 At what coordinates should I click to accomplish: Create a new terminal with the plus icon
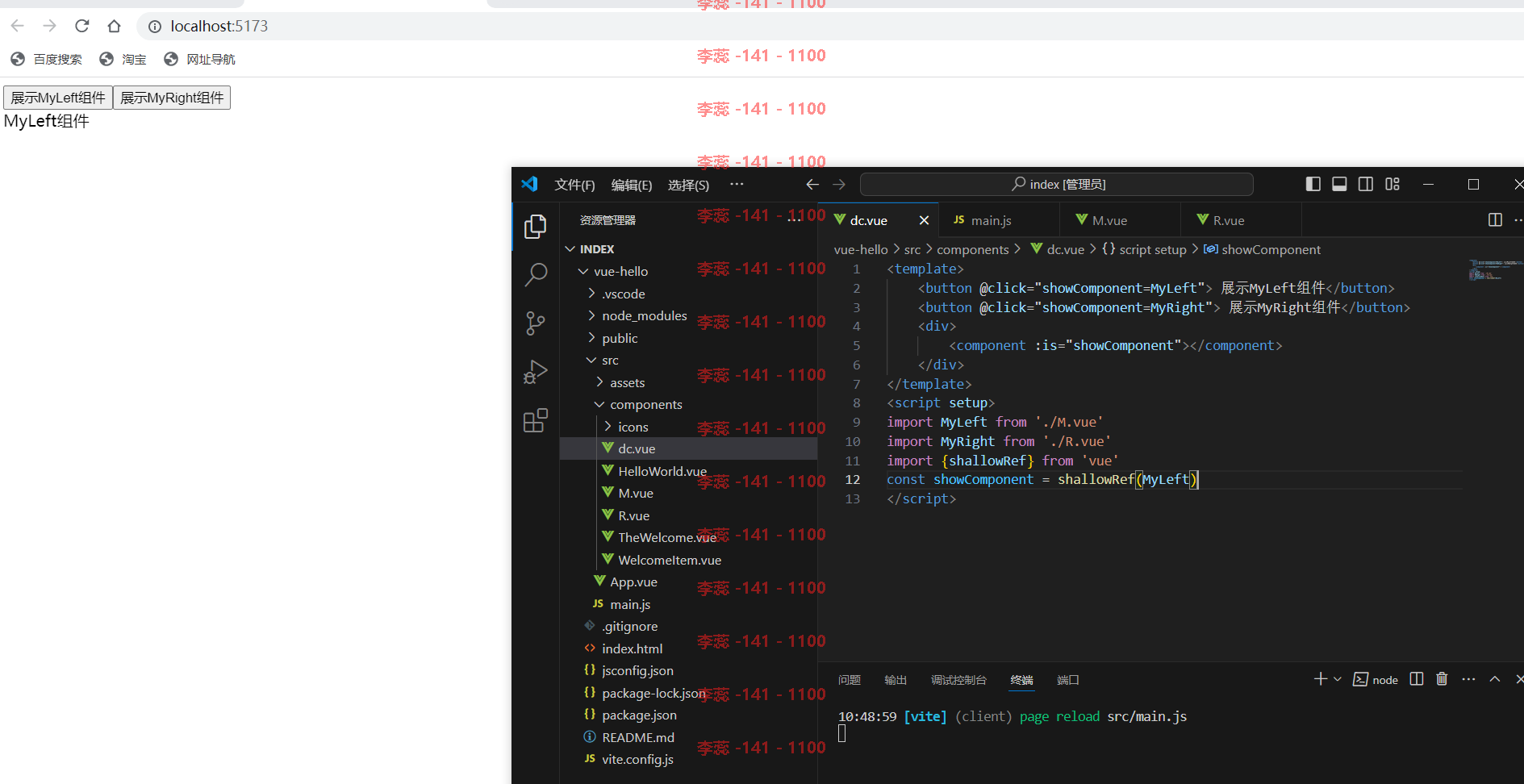pyautogui.click(x=1321, y=679)
